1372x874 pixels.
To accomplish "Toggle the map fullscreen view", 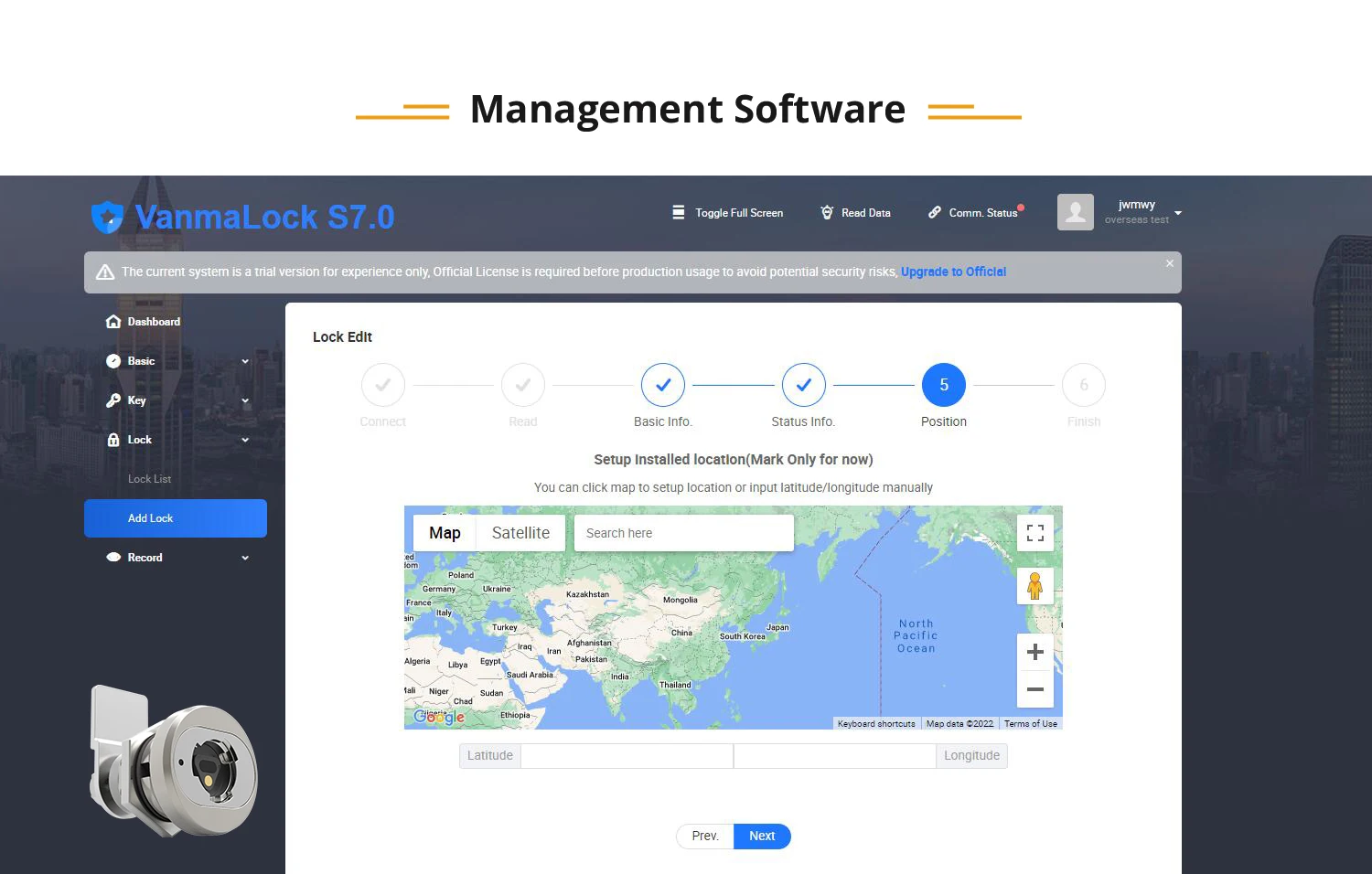I will [1035, 533].
